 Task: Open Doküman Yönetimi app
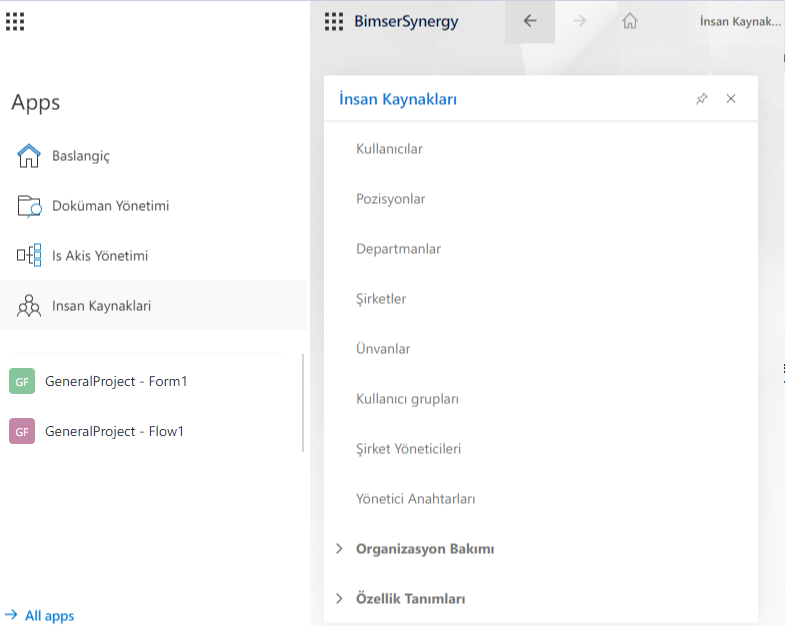click(110, 206)
